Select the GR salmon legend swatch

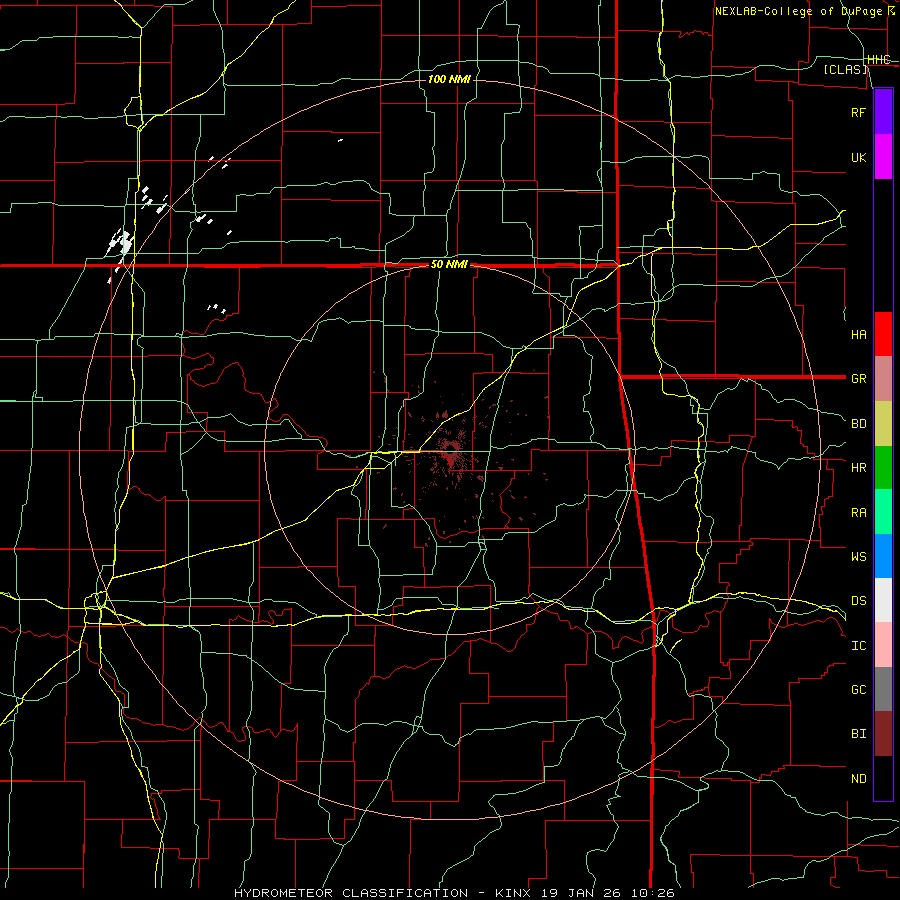click(883, 379)
